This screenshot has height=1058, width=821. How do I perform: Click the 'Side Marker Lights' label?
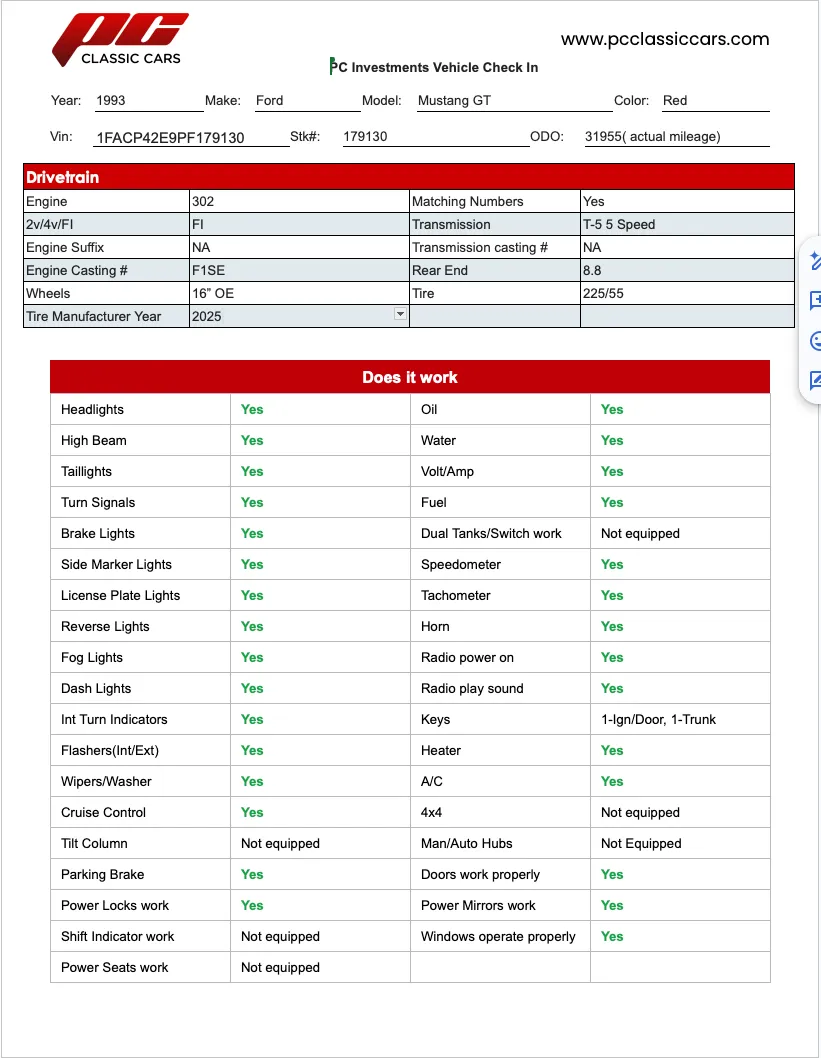[x=116, y=565]
